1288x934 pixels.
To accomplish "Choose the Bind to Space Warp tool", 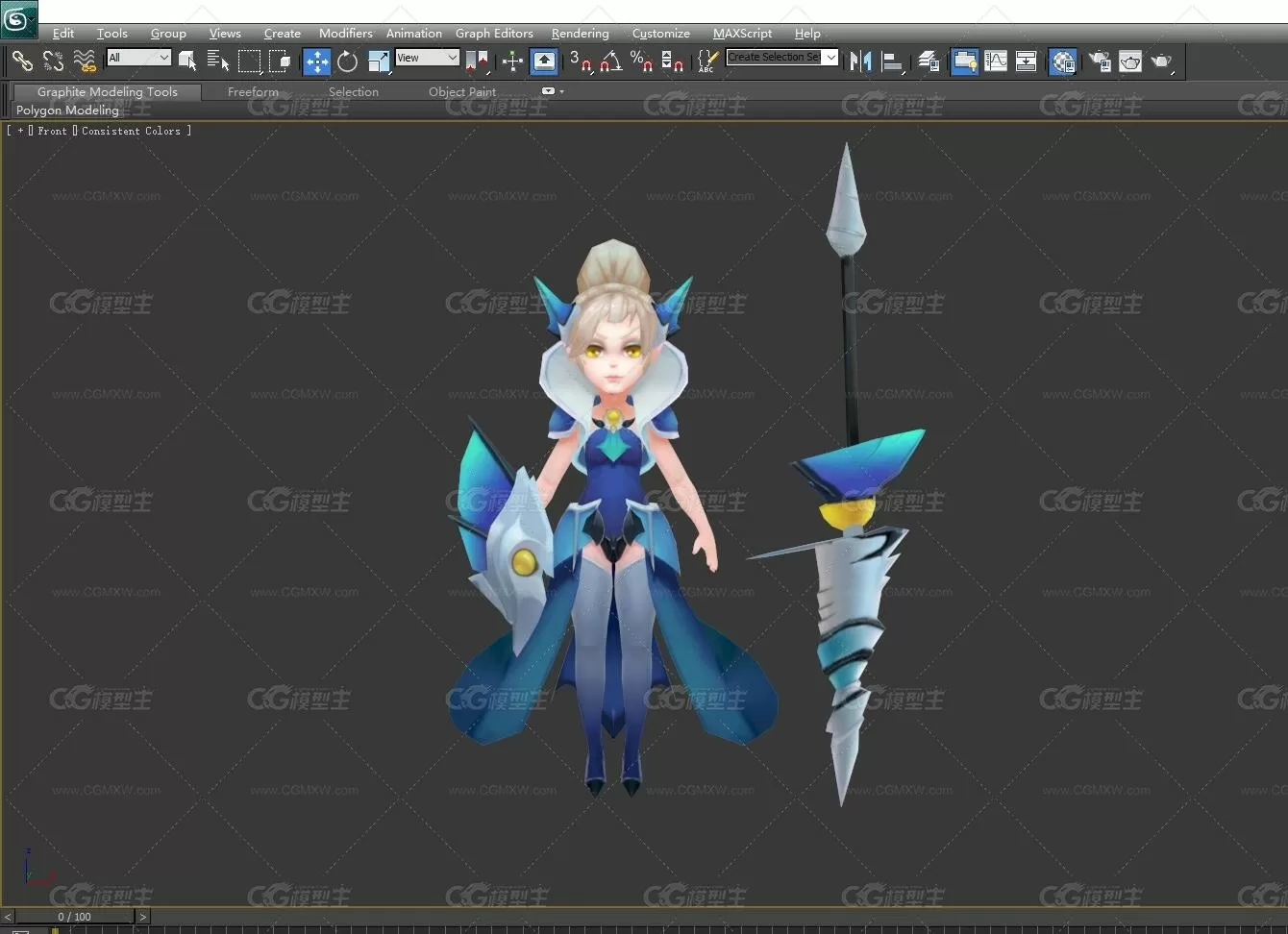I will pos(86,61).
